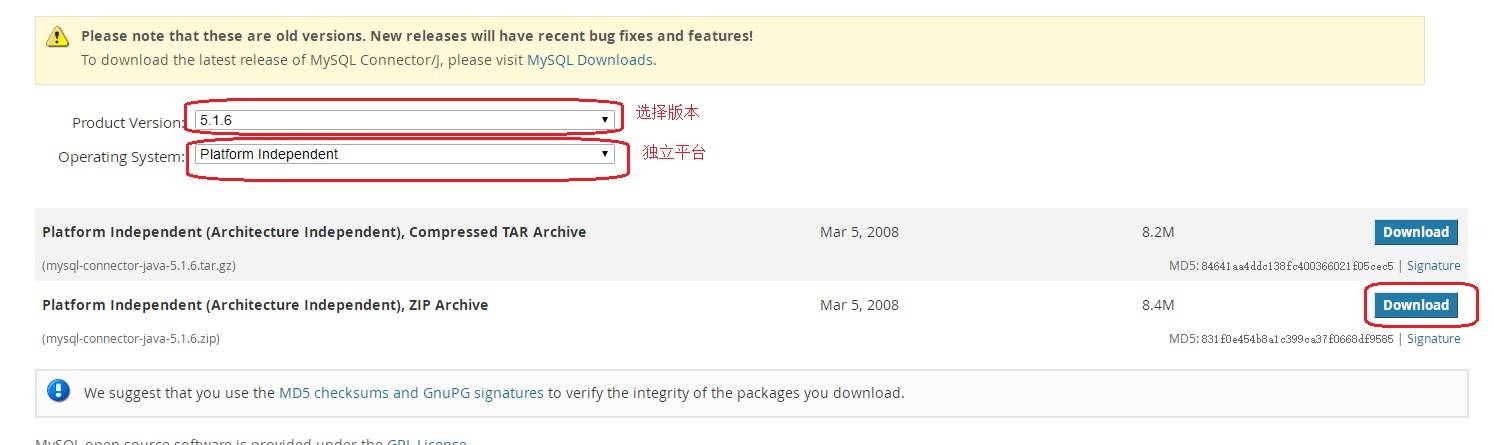Open Signature link for the zip file
This screenshot has height=445, width=1494.
click(1433, 339)
